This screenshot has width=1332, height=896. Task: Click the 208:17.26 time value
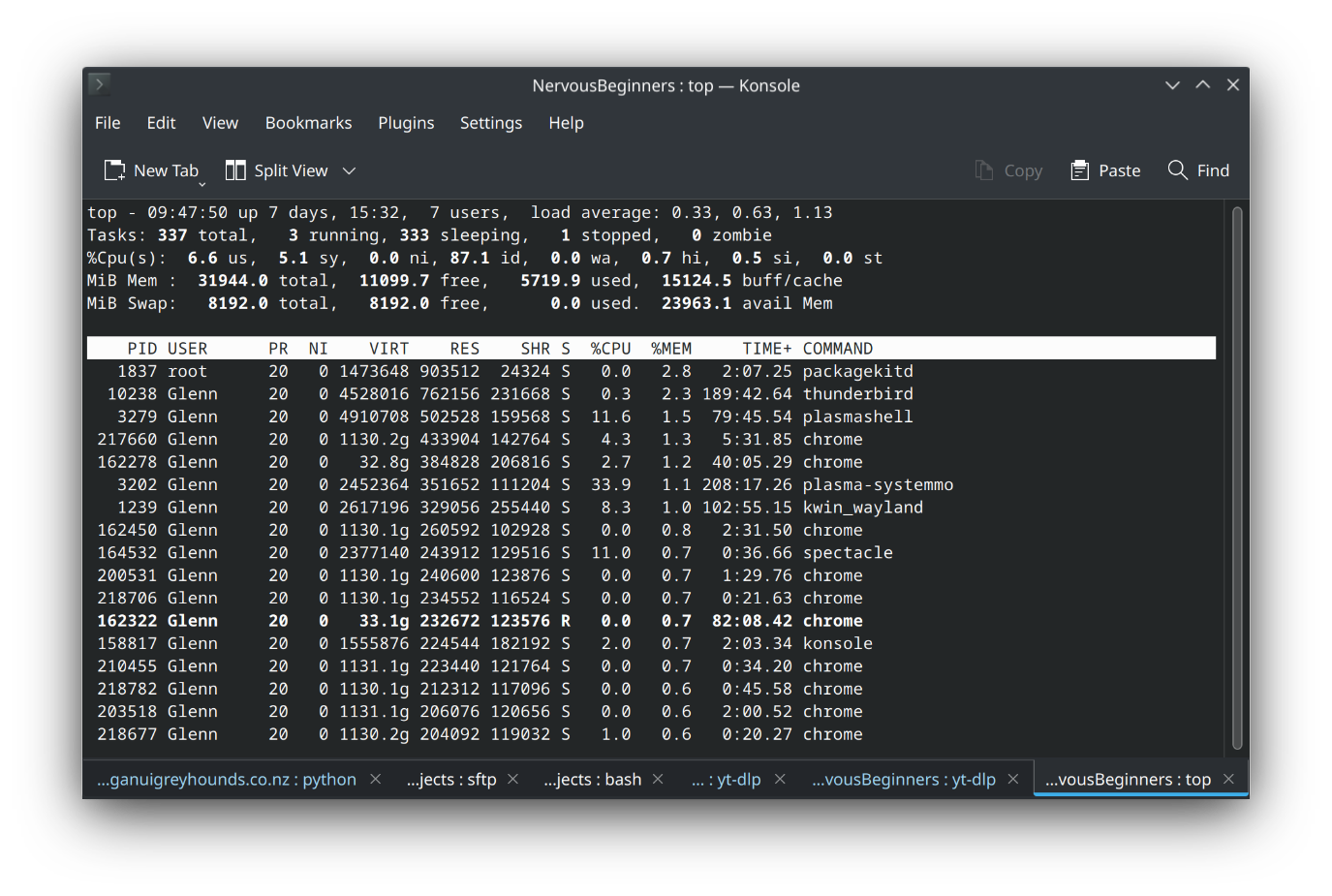pyautogui.click(x=747, y=484)
